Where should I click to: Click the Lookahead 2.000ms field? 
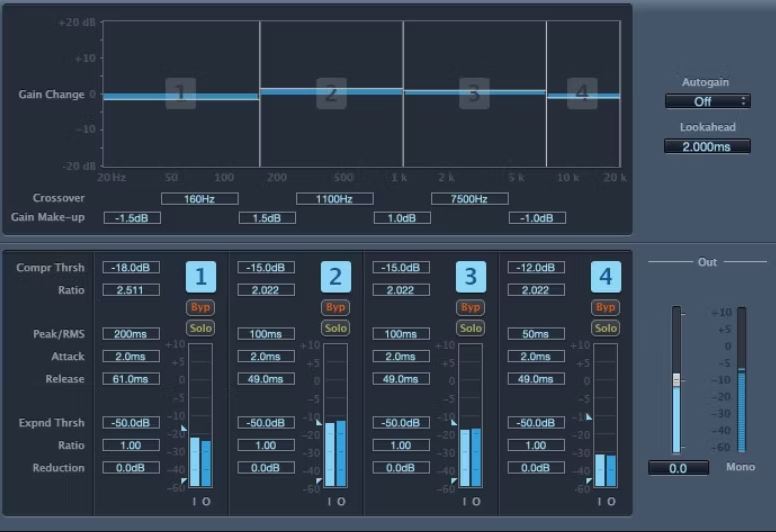point(707,146)
